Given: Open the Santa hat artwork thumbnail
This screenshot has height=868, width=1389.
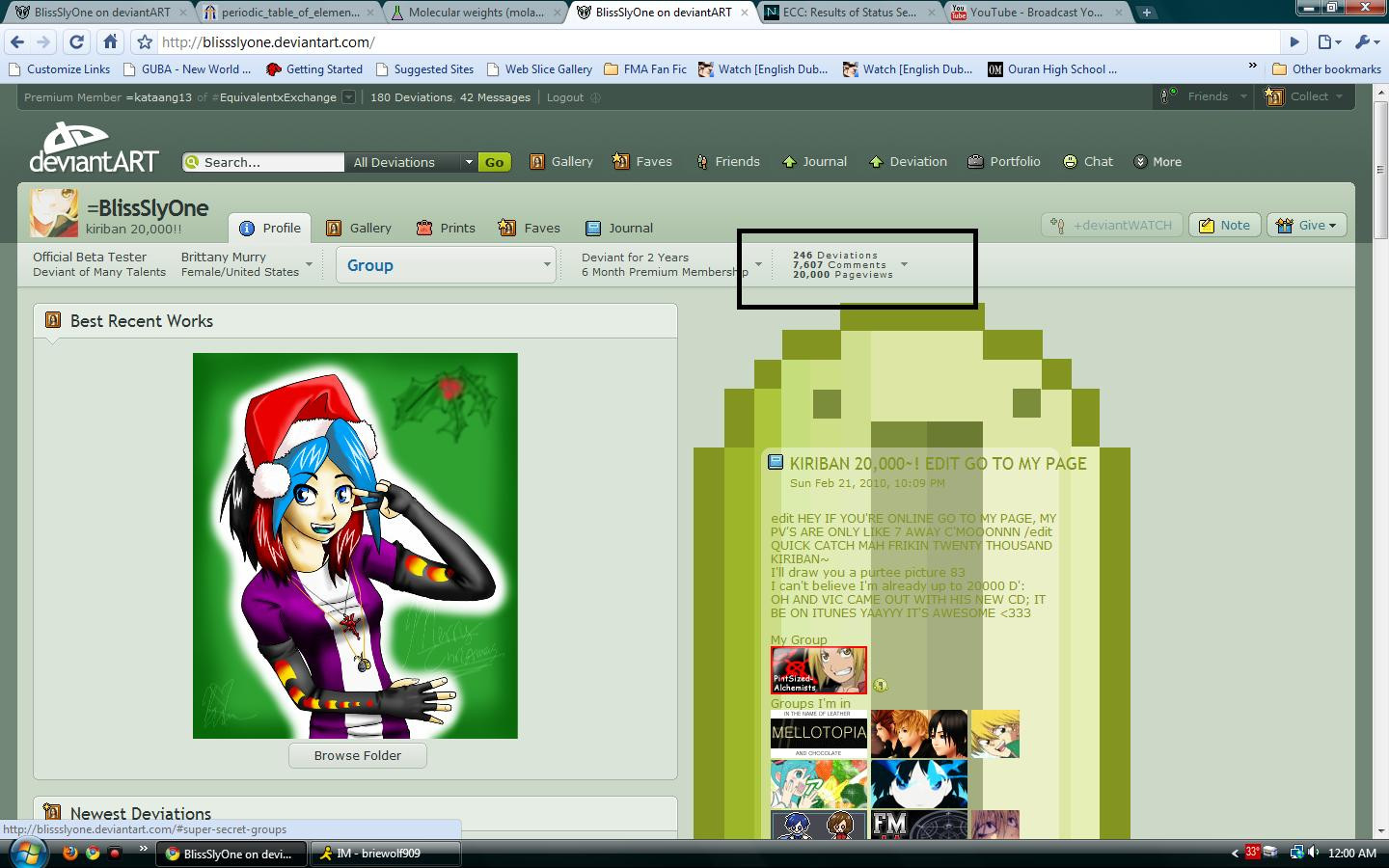Looking at the screenshot, I should click(x=355, y=546).
